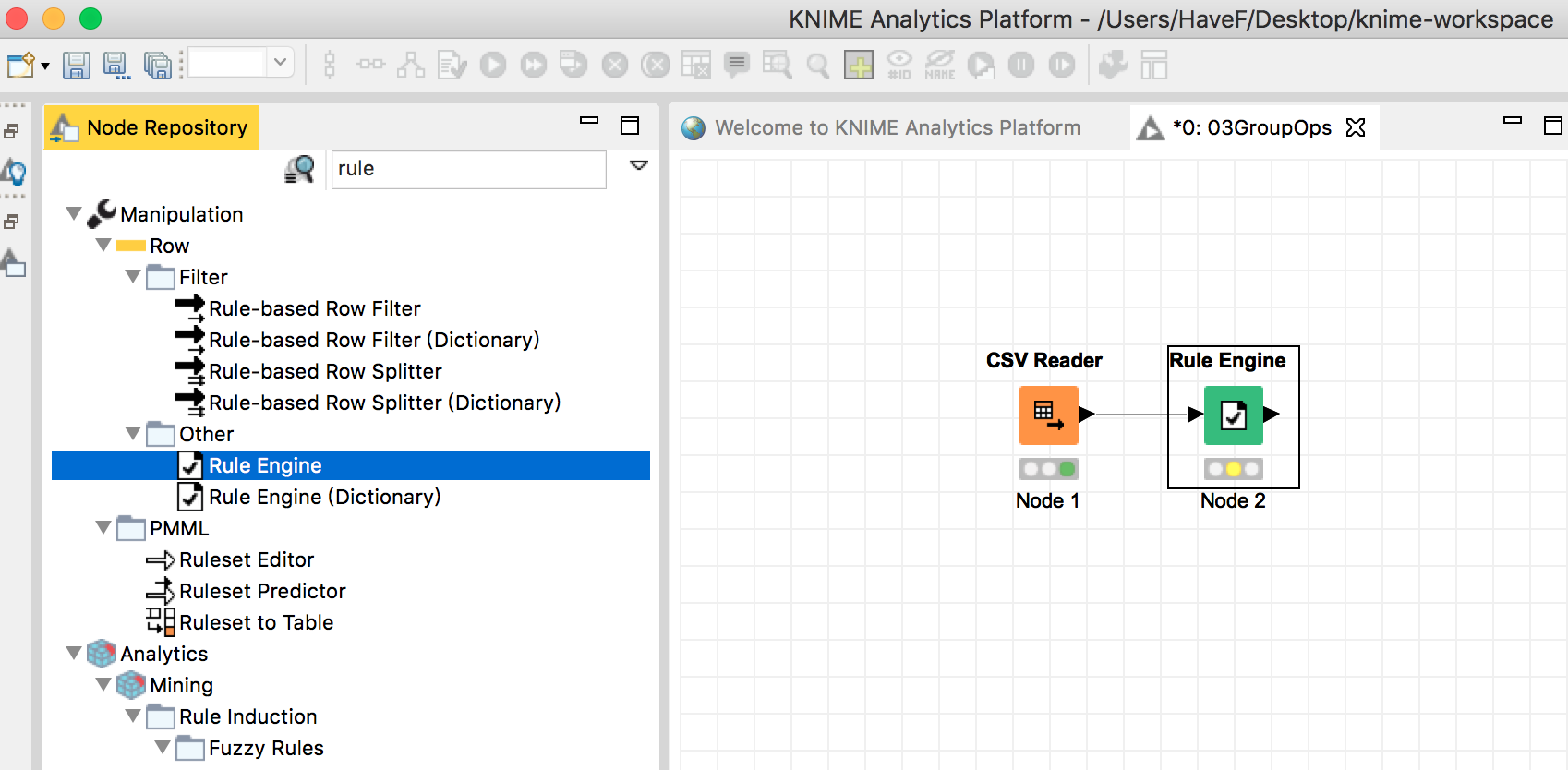Click the Cancel all nodes icon
The height and width of the screenshot is (770, 1568).
point(656,65)
